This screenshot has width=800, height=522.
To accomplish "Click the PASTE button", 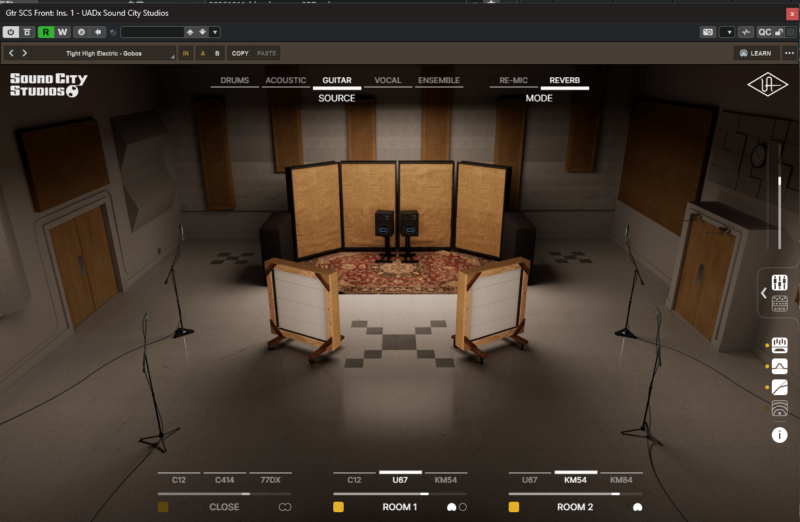I will tap(266, 53).
